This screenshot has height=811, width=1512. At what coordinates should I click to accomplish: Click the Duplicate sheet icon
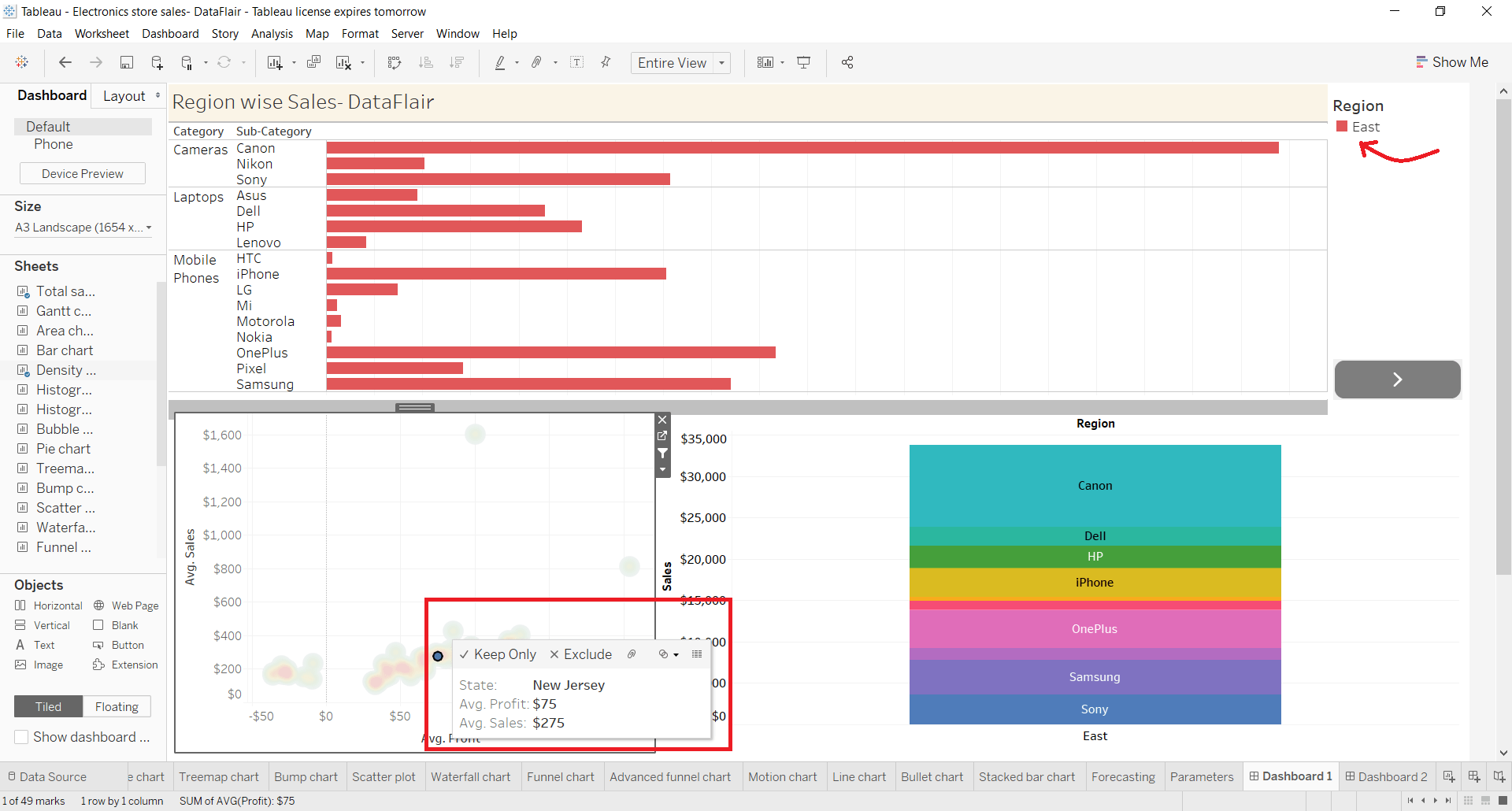pyautogui.click(x=313, y=62)
